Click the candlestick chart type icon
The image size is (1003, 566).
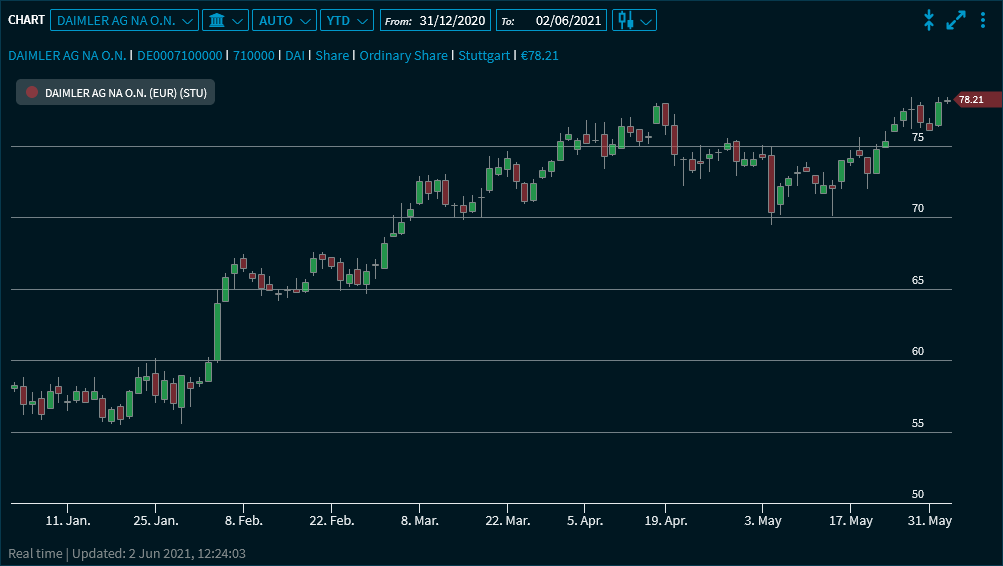pyautogui.click(x=627, y=20)
